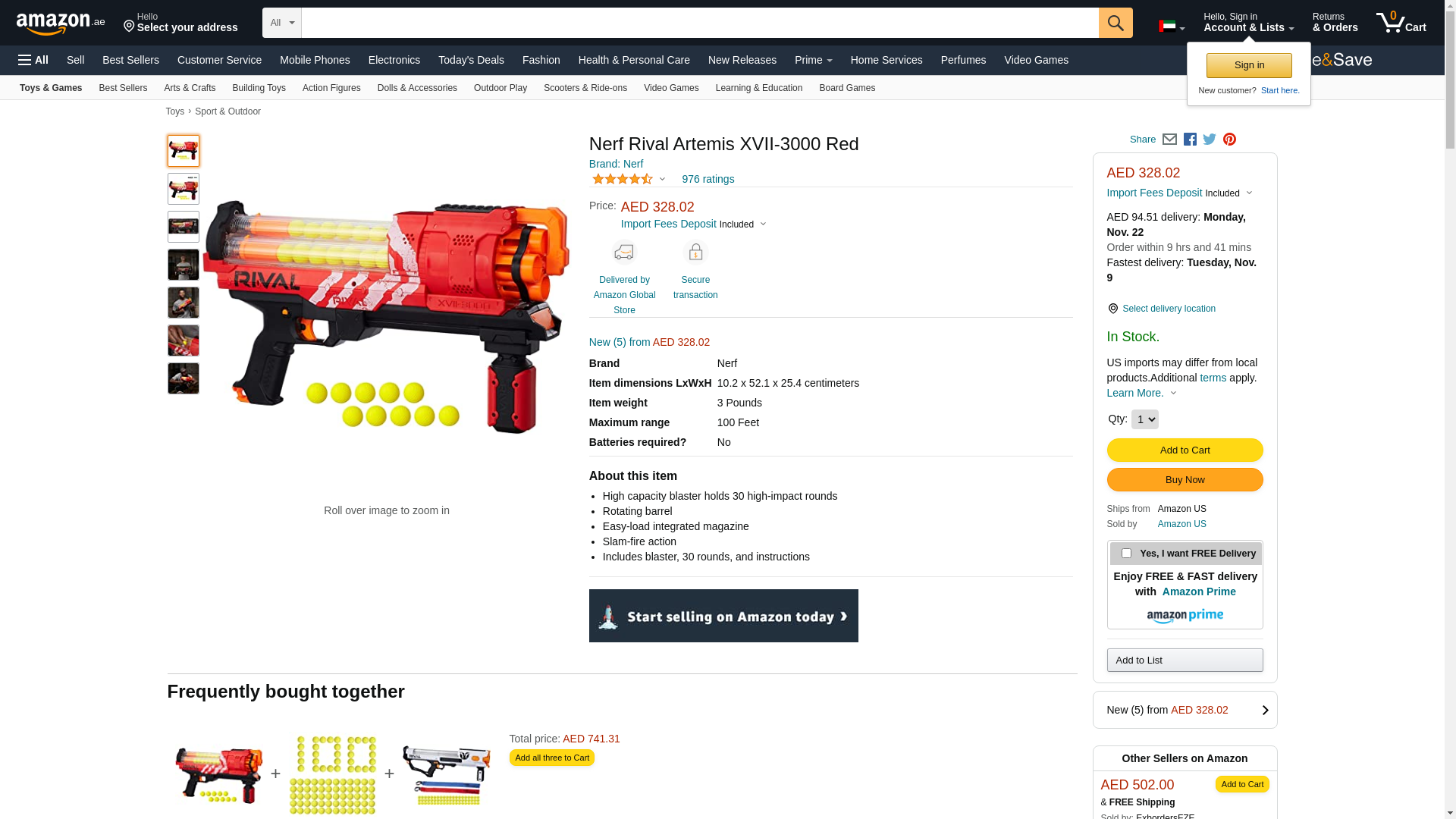Click inside the search input field
The height and width of the screenshot is (819, 1456).
pyautogui.click(x=700, y=23)
